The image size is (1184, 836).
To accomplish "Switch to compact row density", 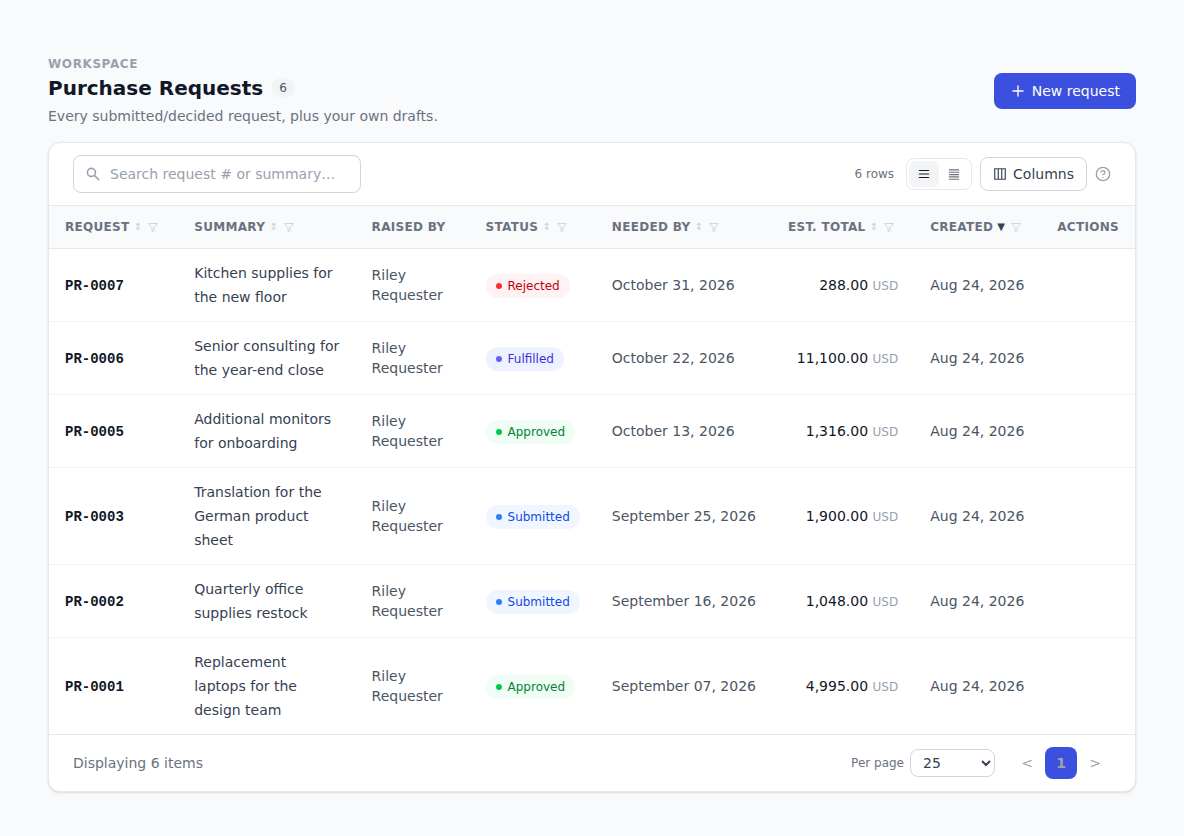I will [954, 174].
